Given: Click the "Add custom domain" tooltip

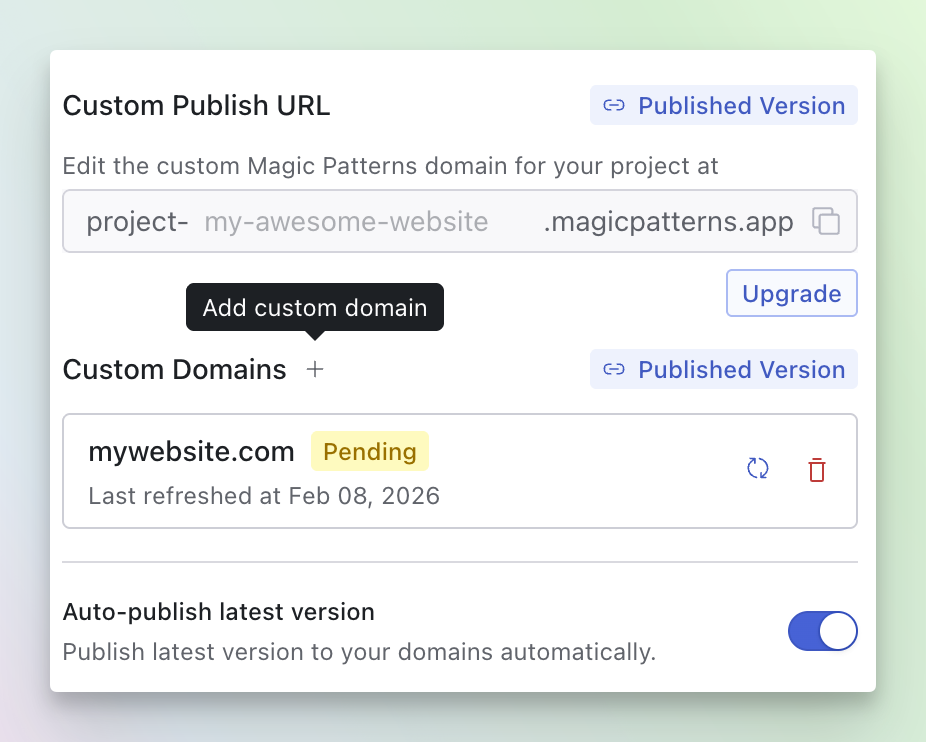Looking at the screenshot, I should [x=314, y=308].
